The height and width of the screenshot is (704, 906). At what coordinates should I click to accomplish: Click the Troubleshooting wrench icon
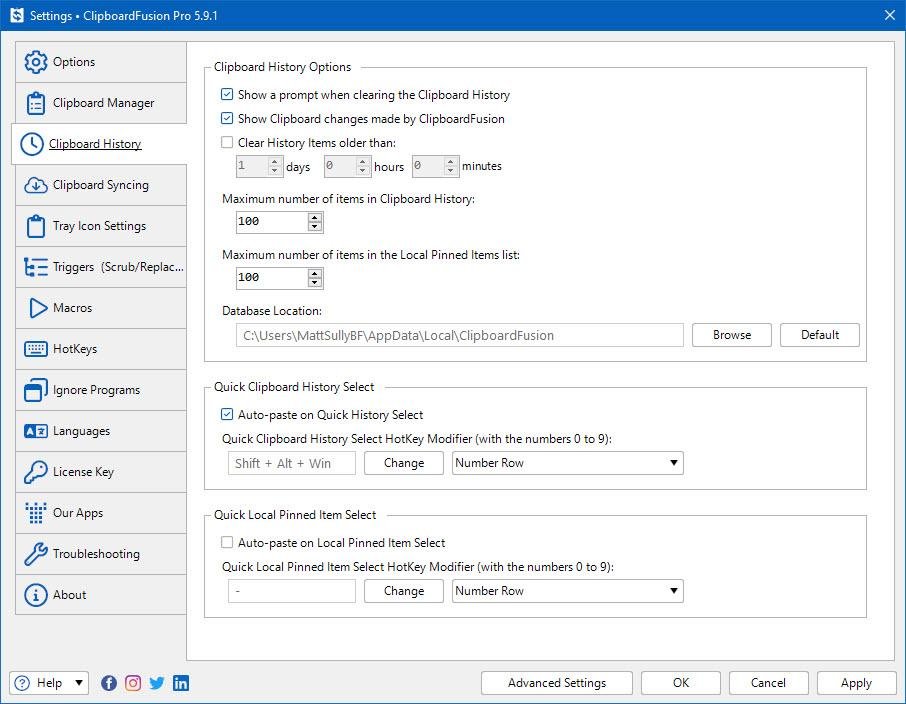click(36, 554)
